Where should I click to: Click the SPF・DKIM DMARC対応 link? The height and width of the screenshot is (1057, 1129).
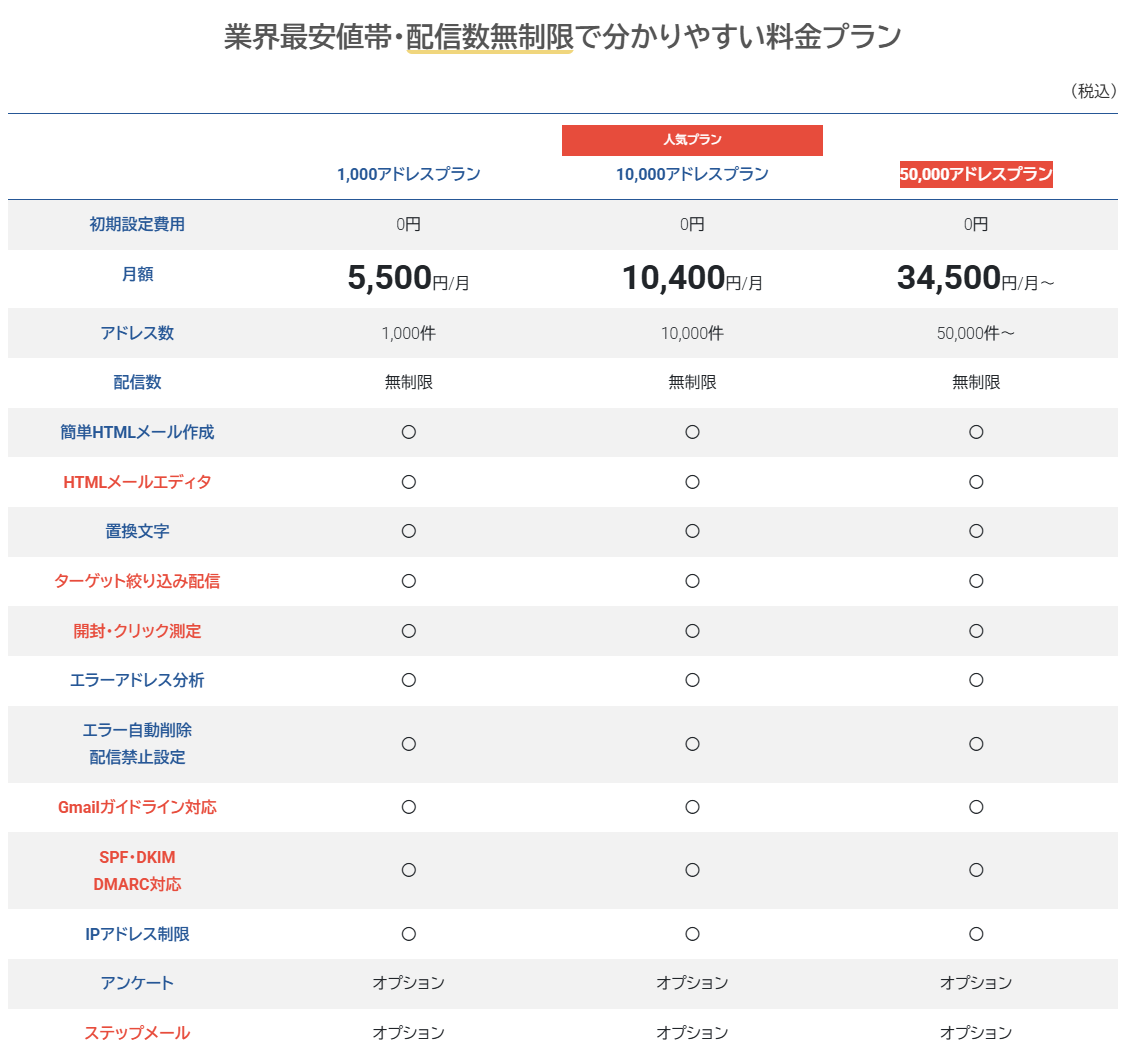[137, 870]
